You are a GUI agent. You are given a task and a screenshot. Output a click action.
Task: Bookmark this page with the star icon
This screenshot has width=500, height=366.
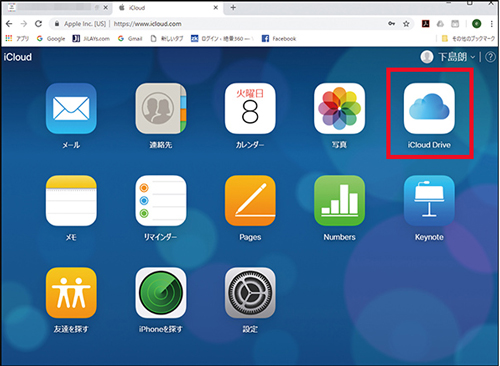click(406, 24)
